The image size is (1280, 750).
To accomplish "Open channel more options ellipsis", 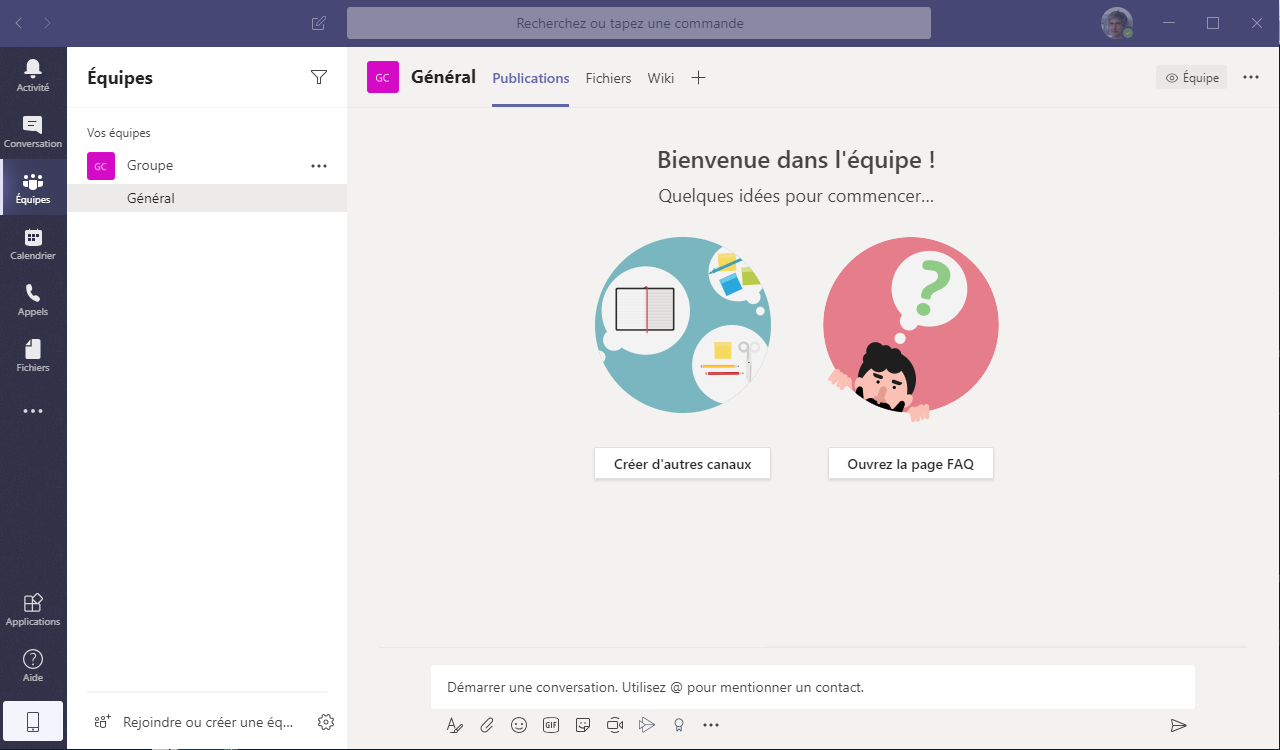I will (x=1251, y=77).
